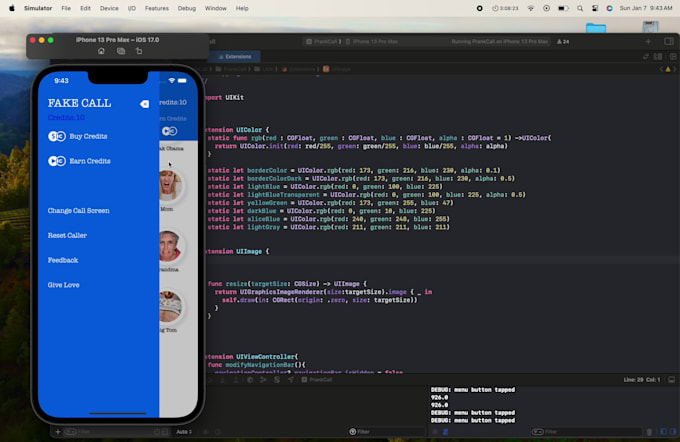
Task: Click the simulate location arrow icon
Action: 291,380
